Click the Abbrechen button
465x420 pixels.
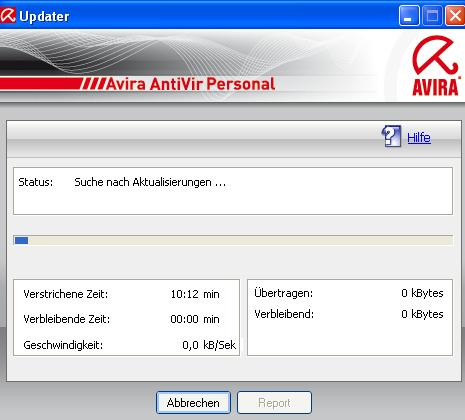(193, 403)
